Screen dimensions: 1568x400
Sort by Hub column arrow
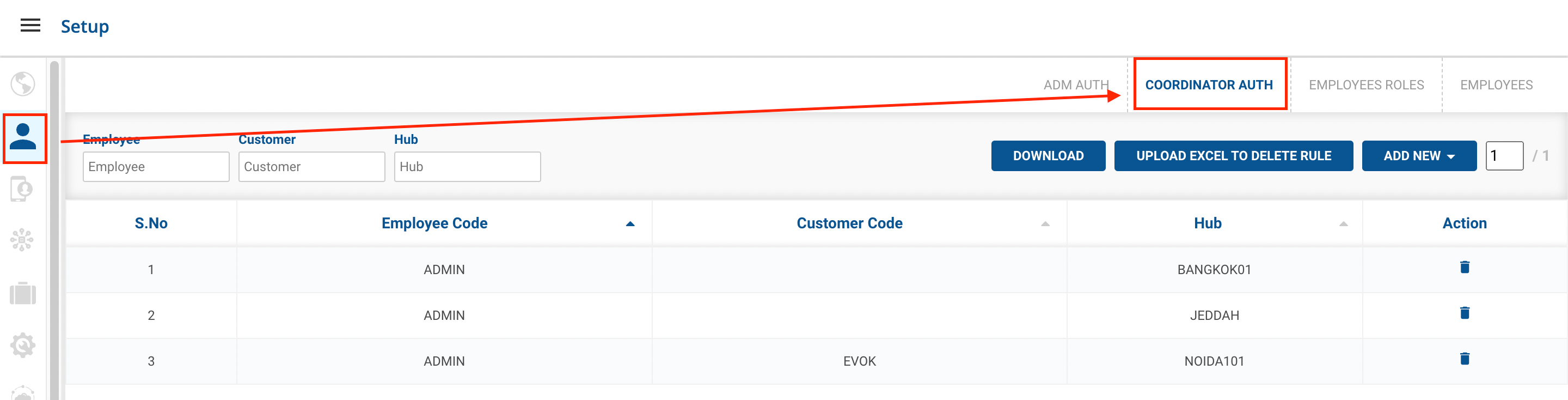tap(1343, 224)
